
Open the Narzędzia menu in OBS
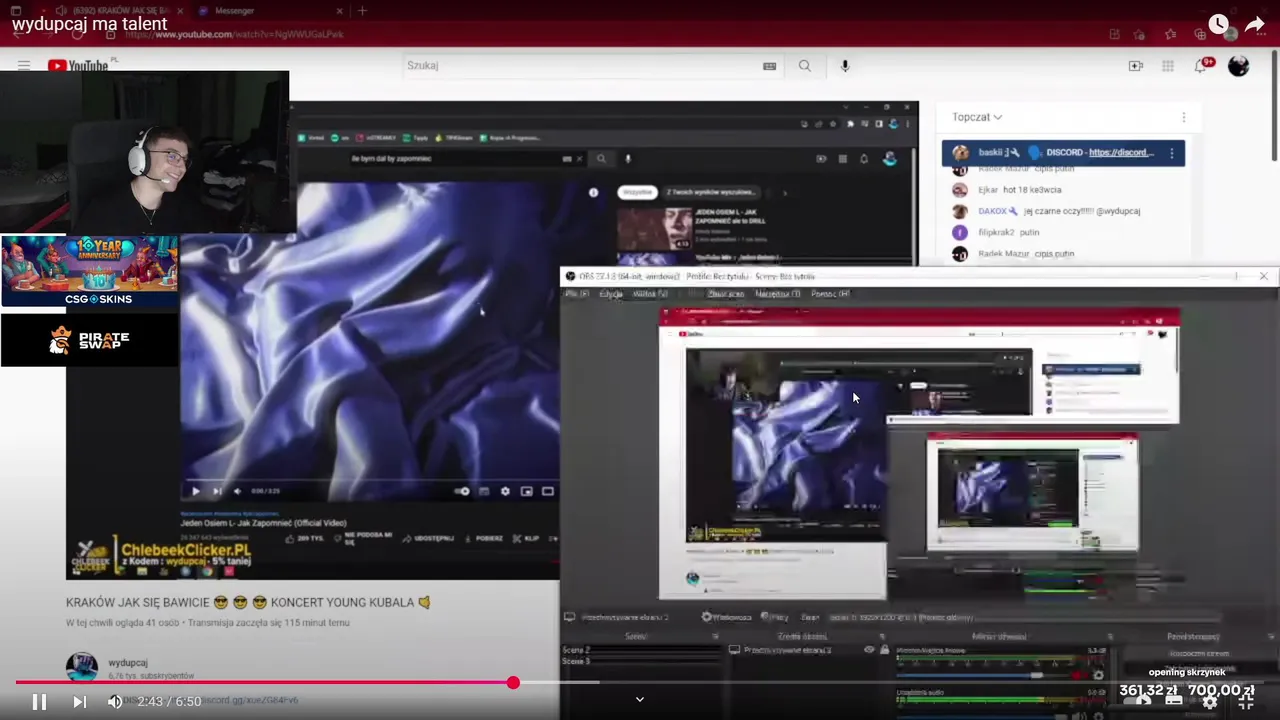coord(777,294)
